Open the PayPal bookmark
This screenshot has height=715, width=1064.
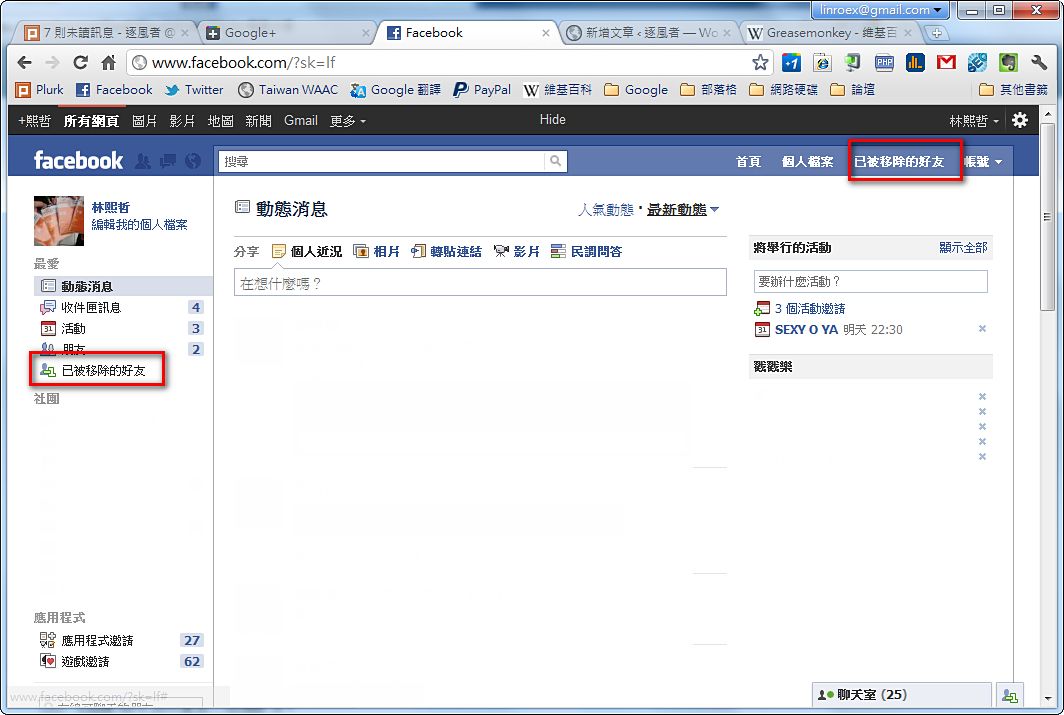pos(482,90)
